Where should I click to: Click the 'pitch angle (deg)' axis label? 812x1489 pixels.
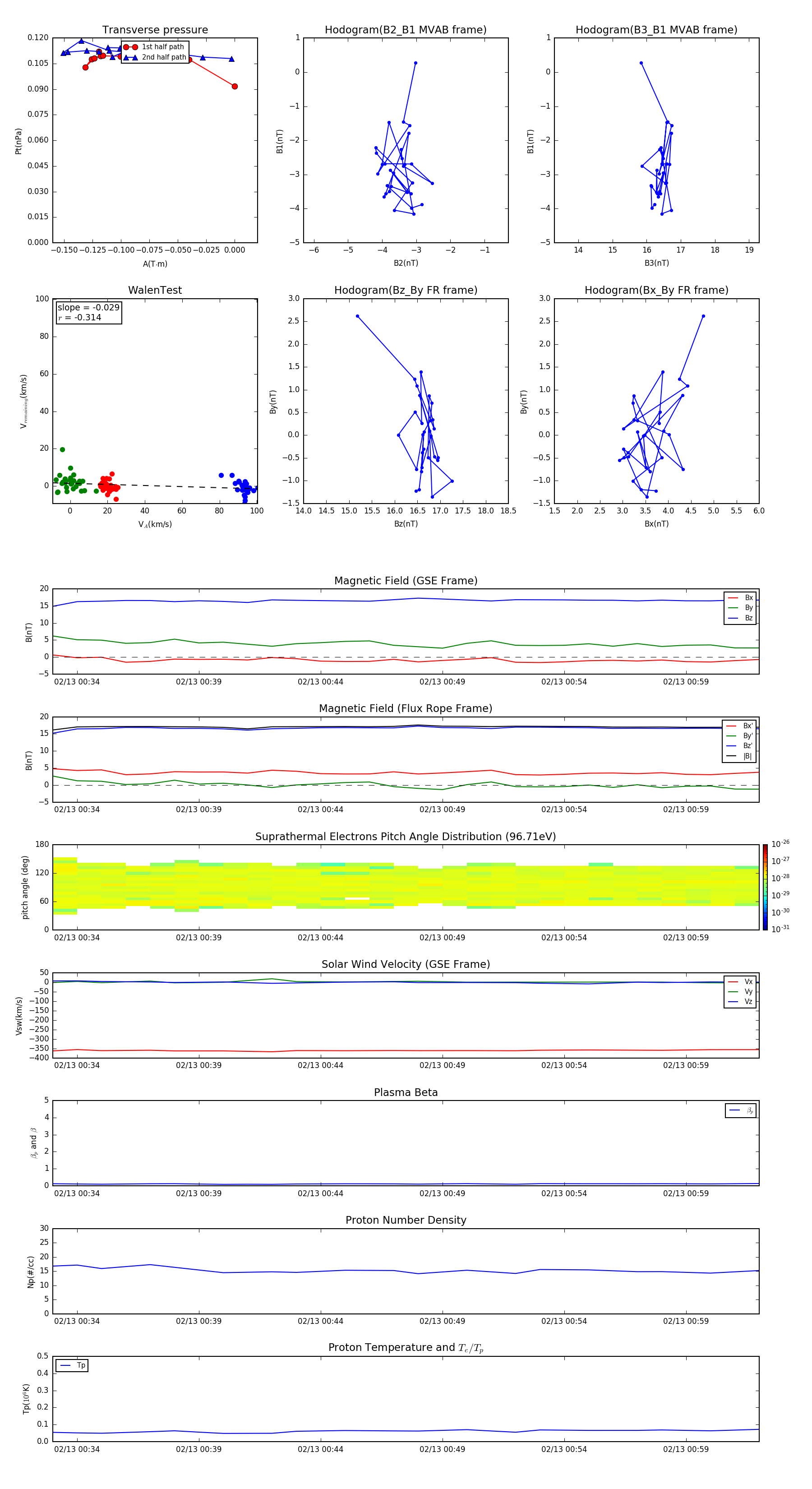click(25, 887)
